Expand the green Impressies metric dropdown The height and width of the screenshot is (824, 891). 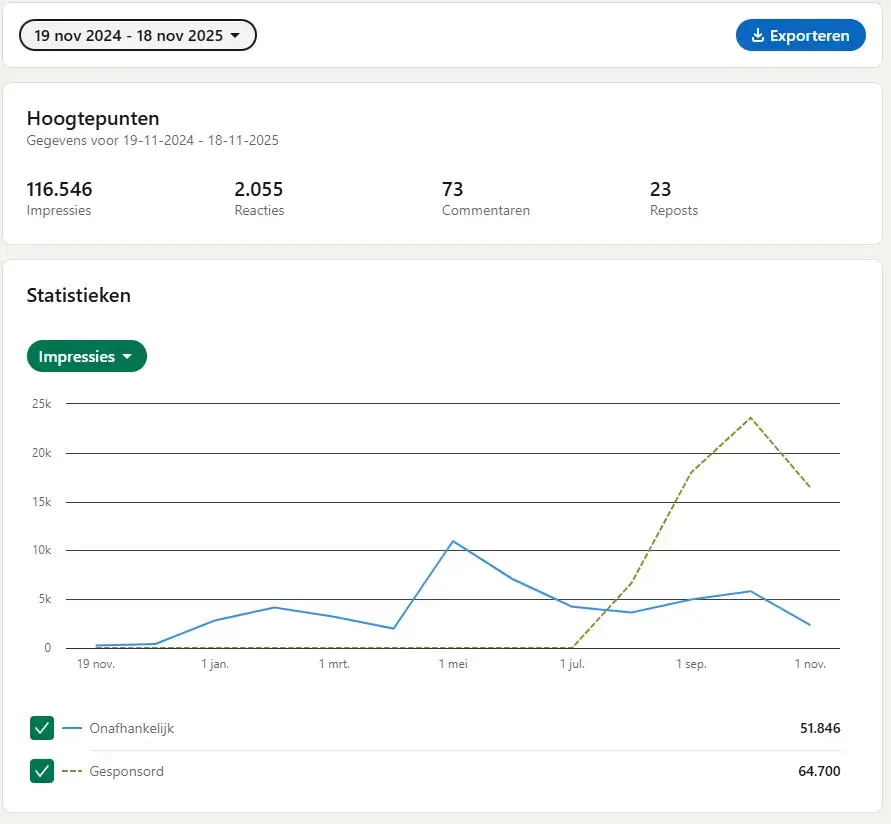[x=86, y=357]
